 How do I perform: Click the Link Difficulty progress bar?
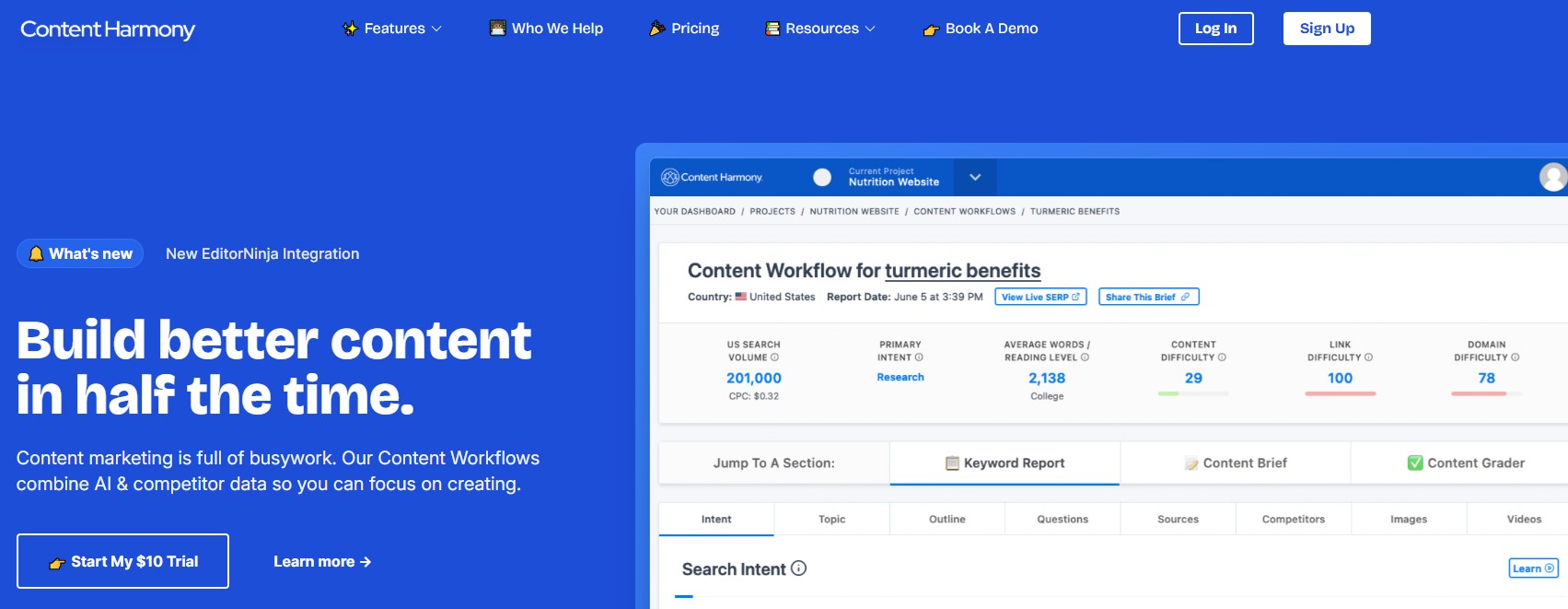[x=1341, y=393]
